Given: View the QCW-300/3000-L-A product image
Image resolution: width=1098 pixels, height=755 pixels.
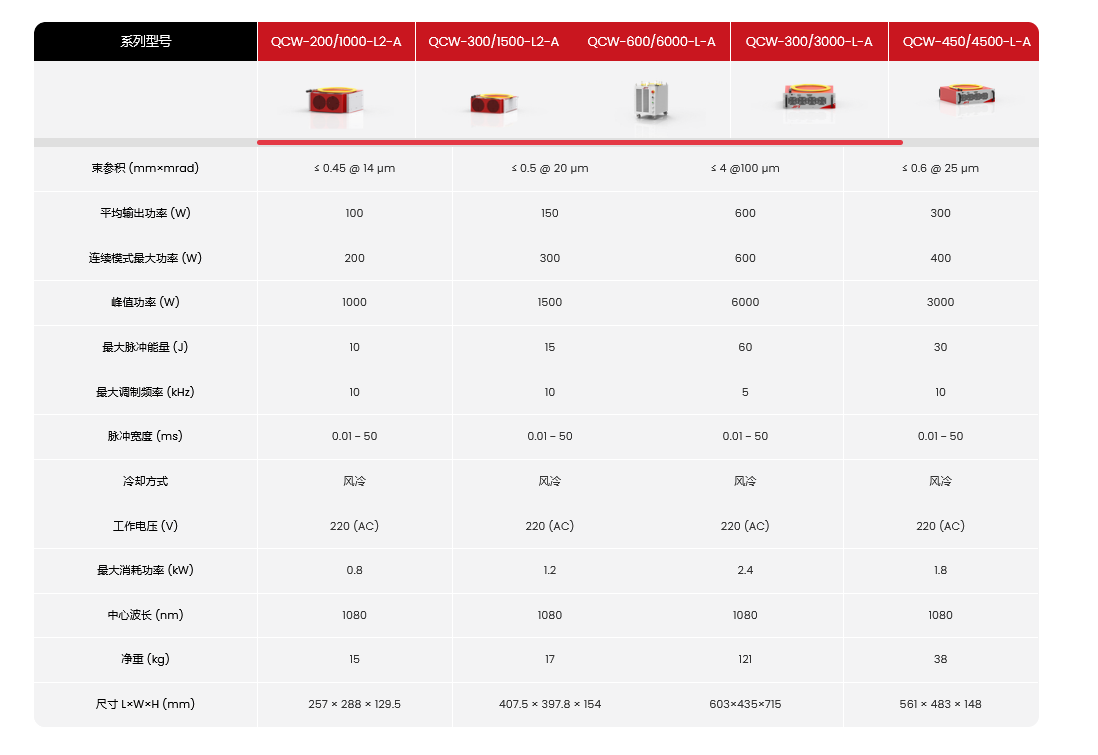Looking at the screenshot, I should [809, 98].
